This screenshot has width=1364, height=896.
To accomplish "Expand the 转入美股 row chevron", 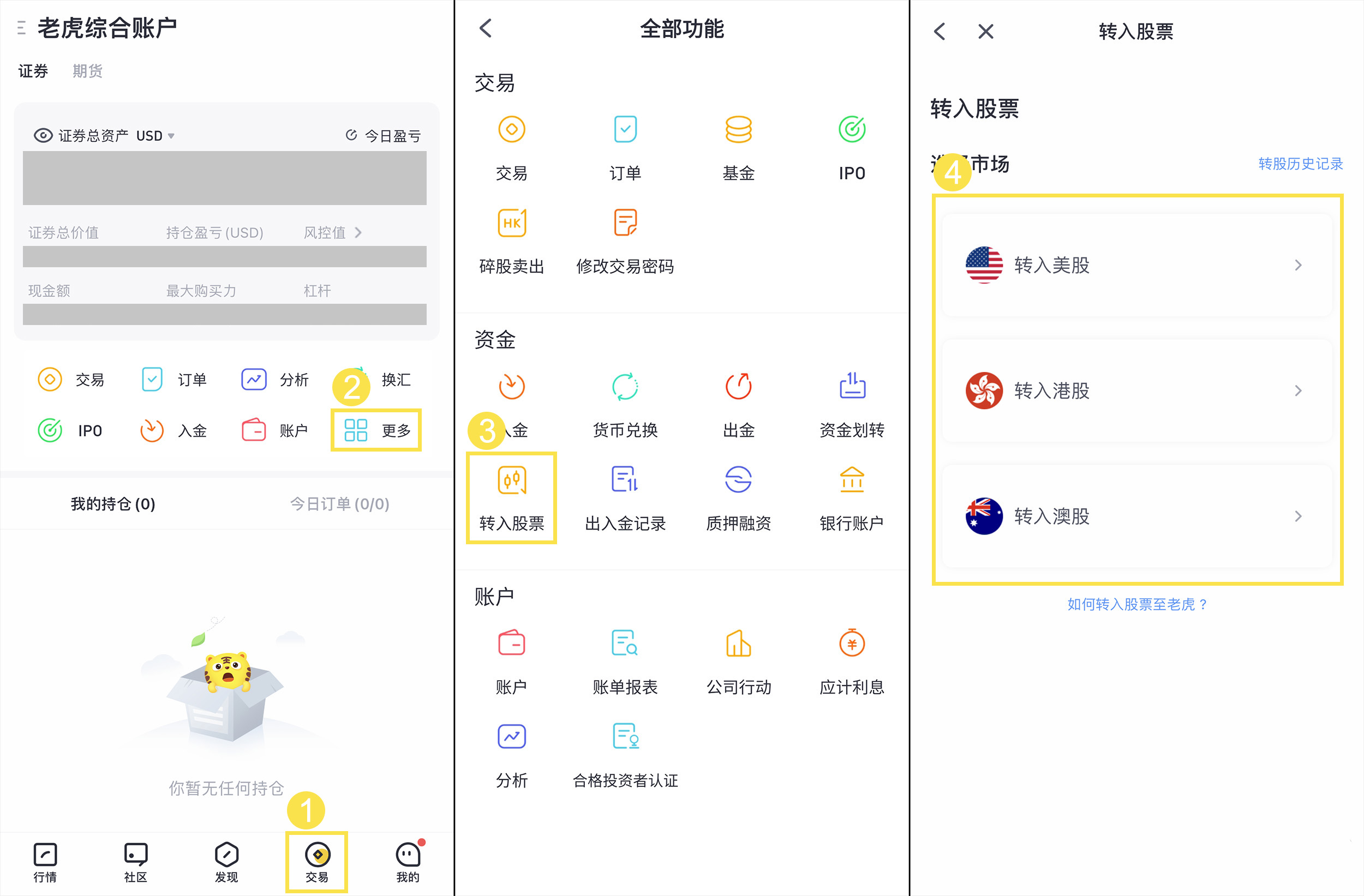I will [1298, 264].
